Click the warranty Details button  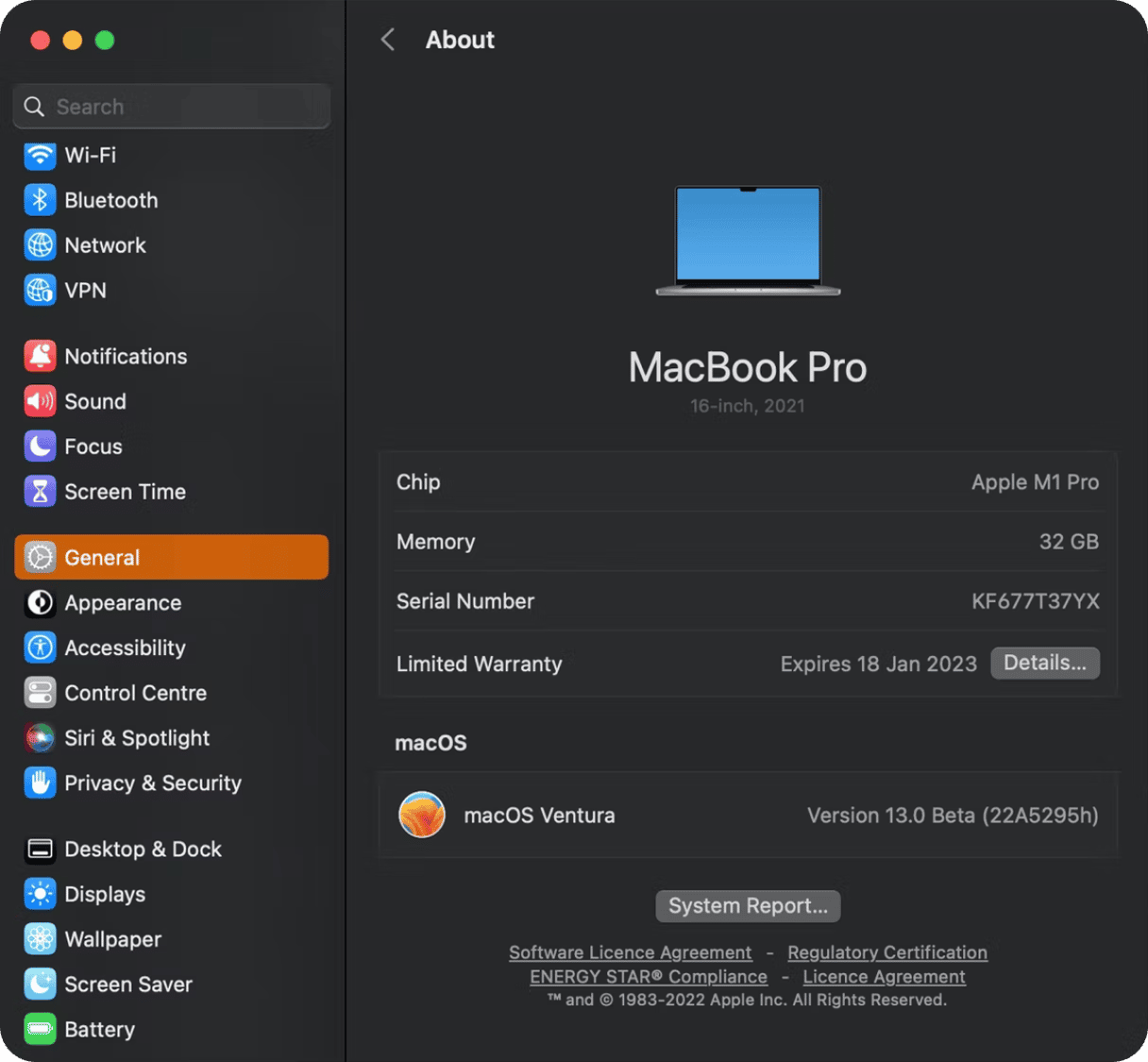(1045, 663)
